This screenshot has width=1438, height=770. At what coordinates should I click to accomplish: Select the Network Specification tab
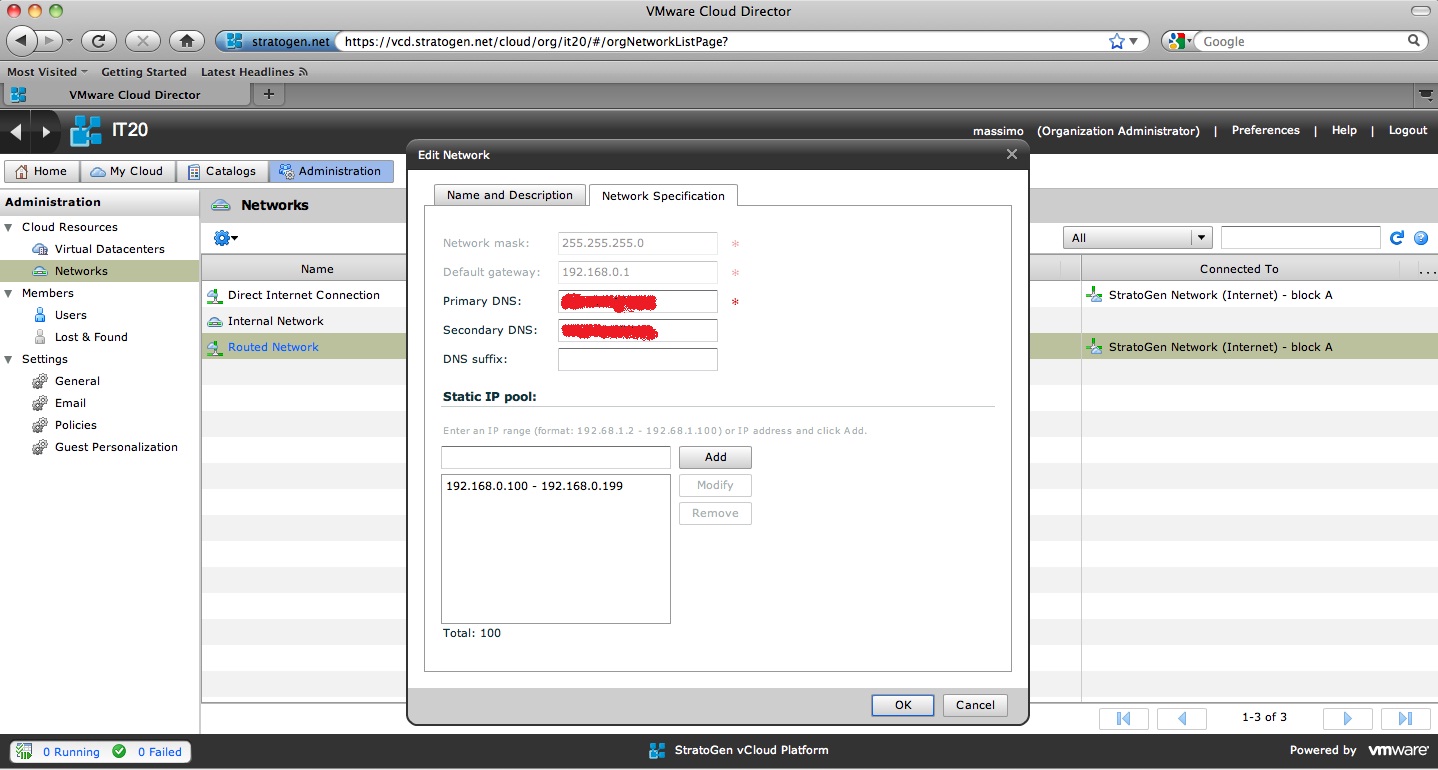[x=663, y=196]
